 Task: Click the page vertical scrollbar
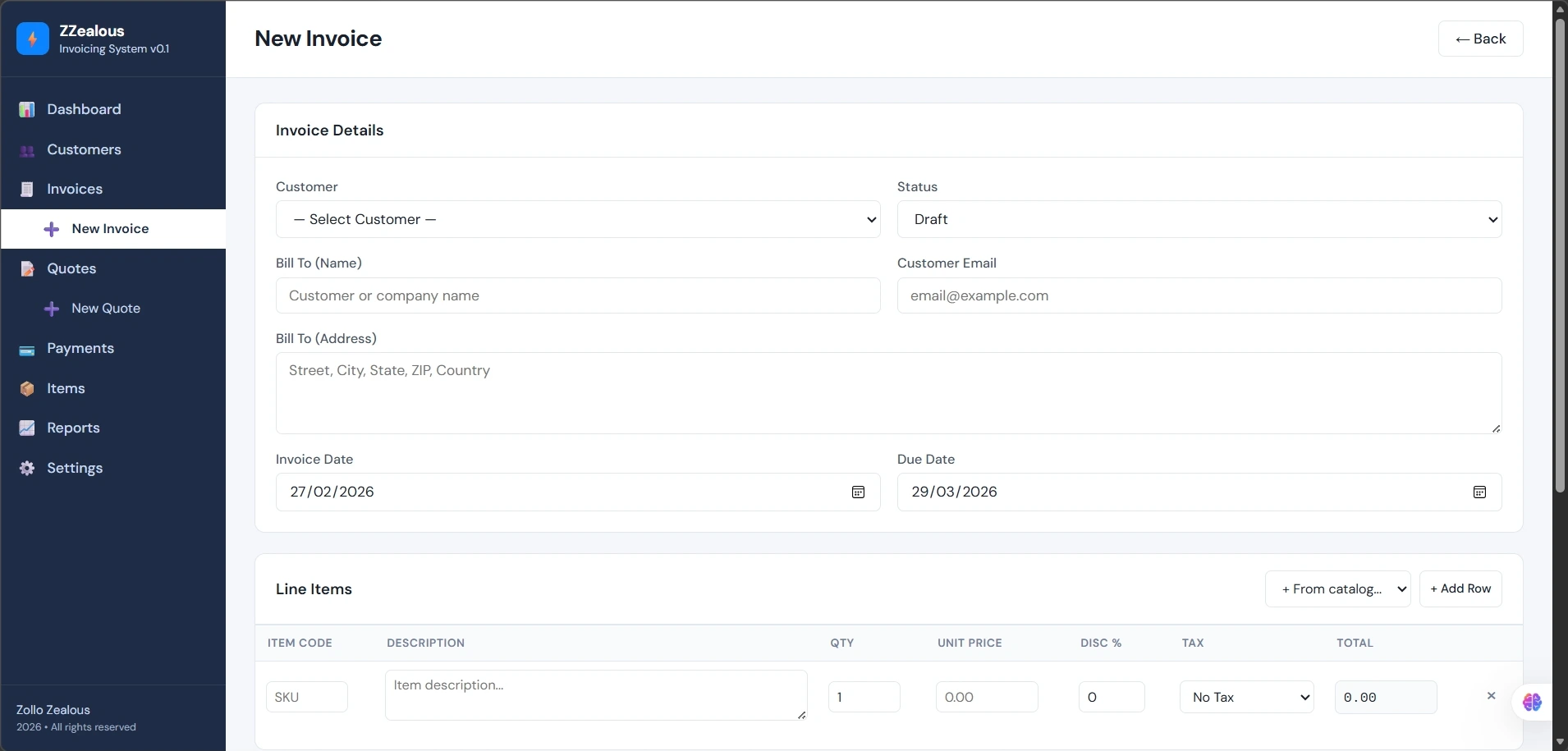pyautogui.click(x=1560, y=256)
